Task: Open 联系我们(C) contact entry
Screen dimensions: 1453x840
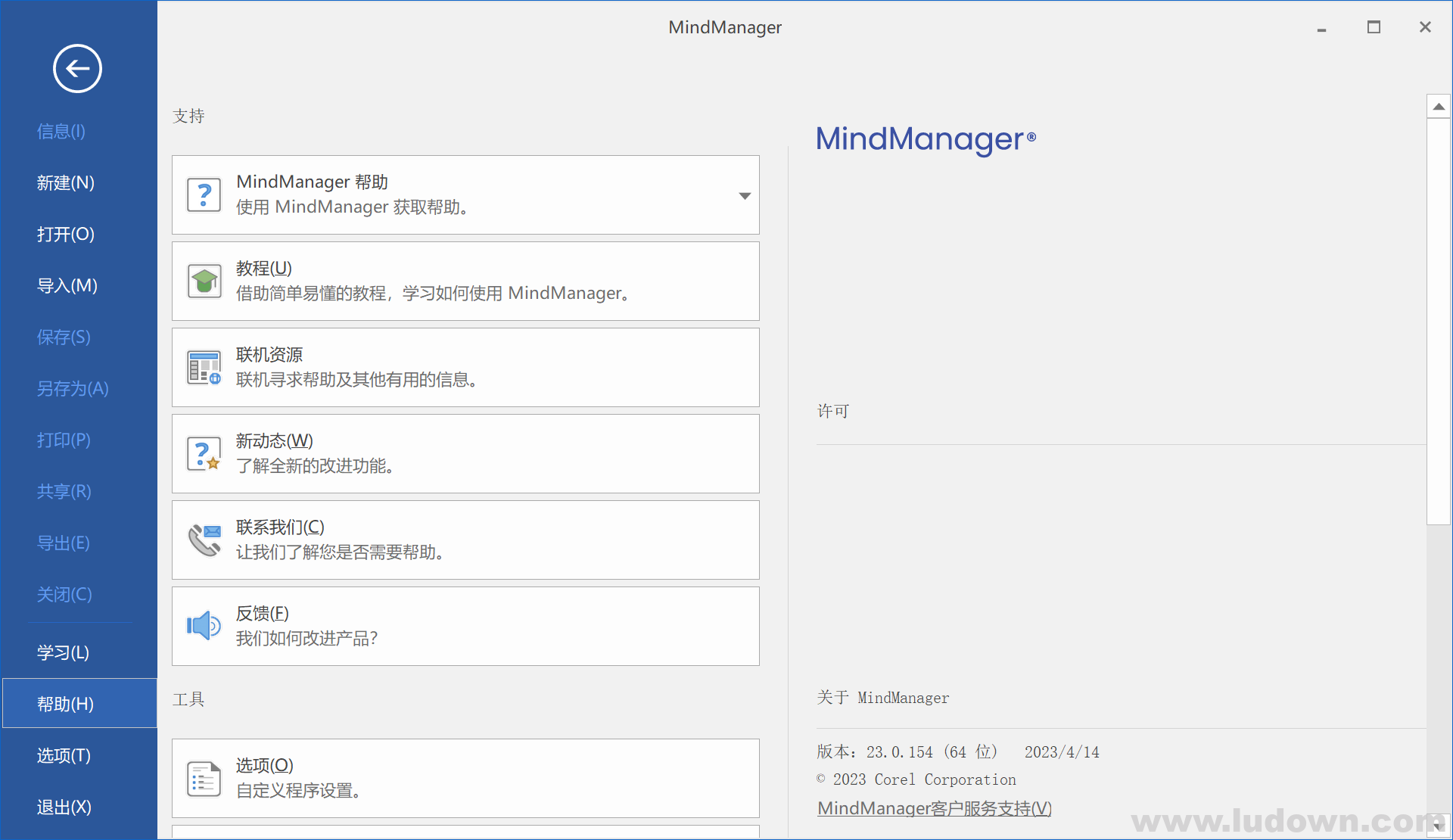Action: pos(465,540)
